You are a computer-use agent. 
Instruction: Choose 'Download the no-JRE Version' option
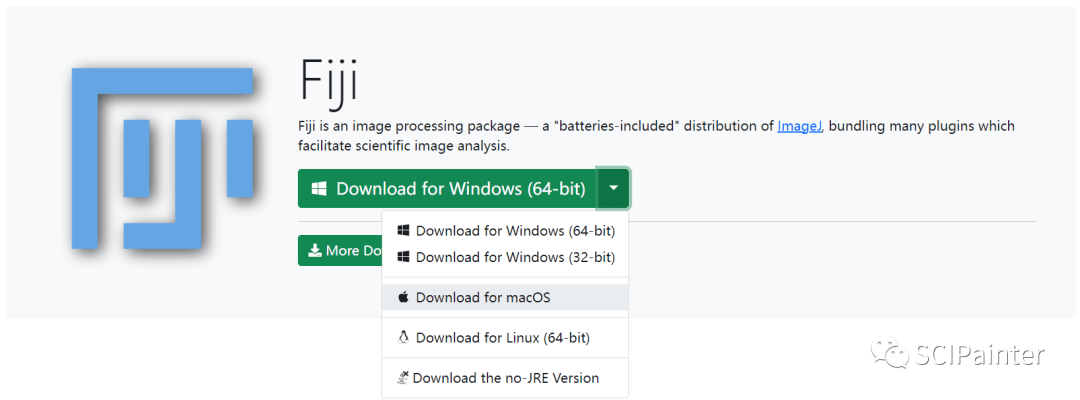coord(505,378)
